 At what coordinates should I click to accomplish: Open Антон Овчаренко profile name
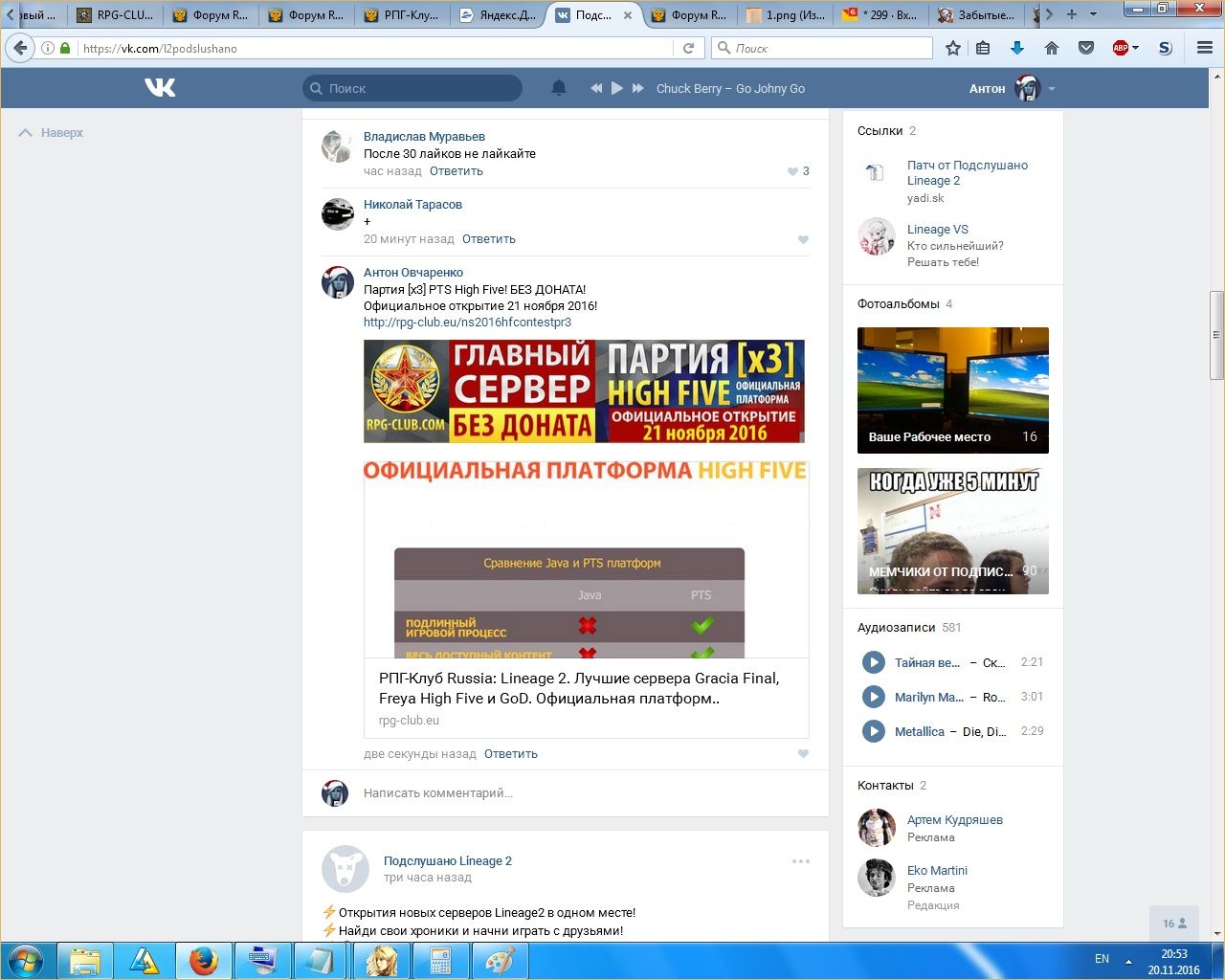pos(413,273)
